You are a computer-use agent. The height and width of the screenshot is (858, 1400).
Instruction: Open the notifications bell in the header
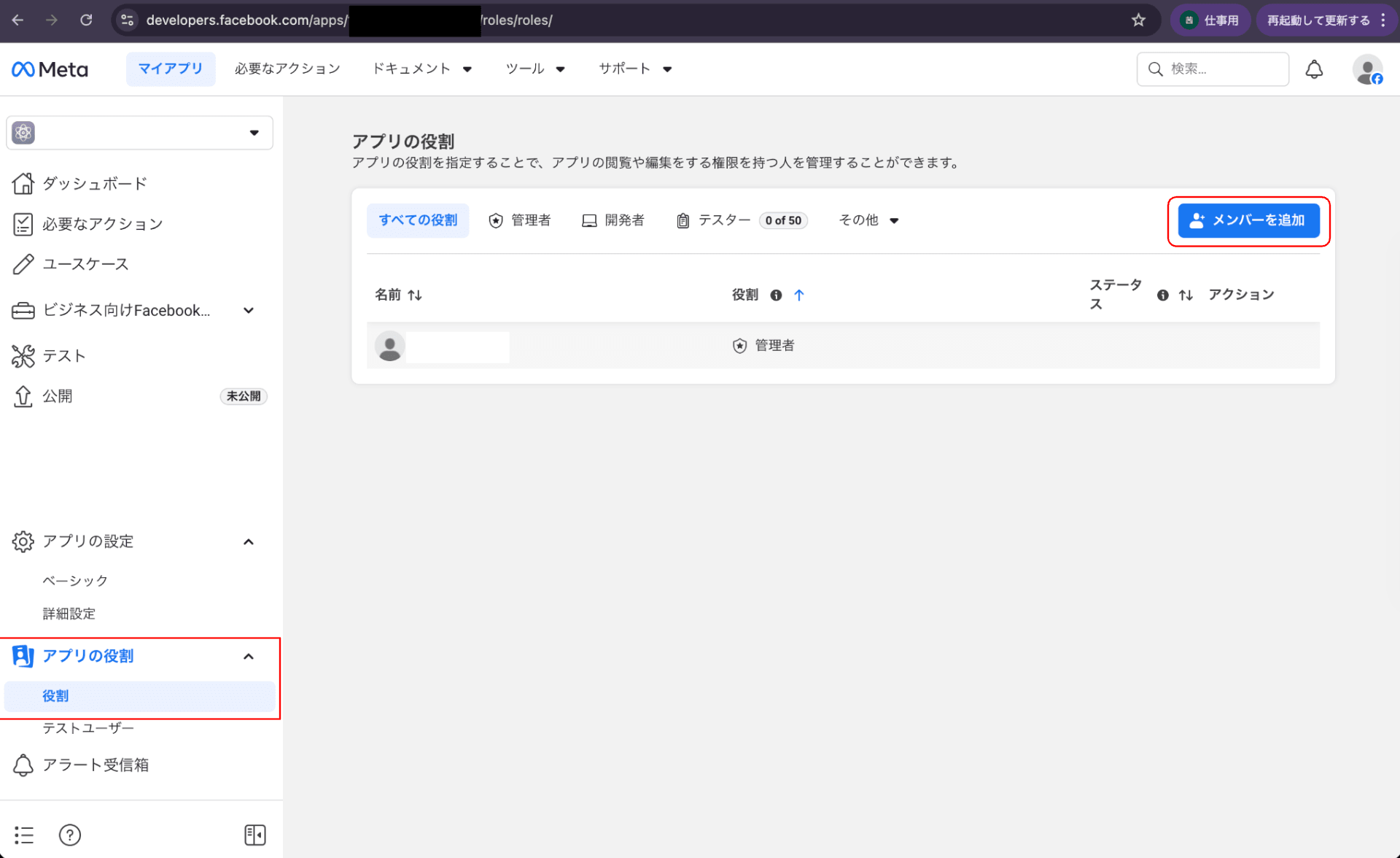[1314, 69]
